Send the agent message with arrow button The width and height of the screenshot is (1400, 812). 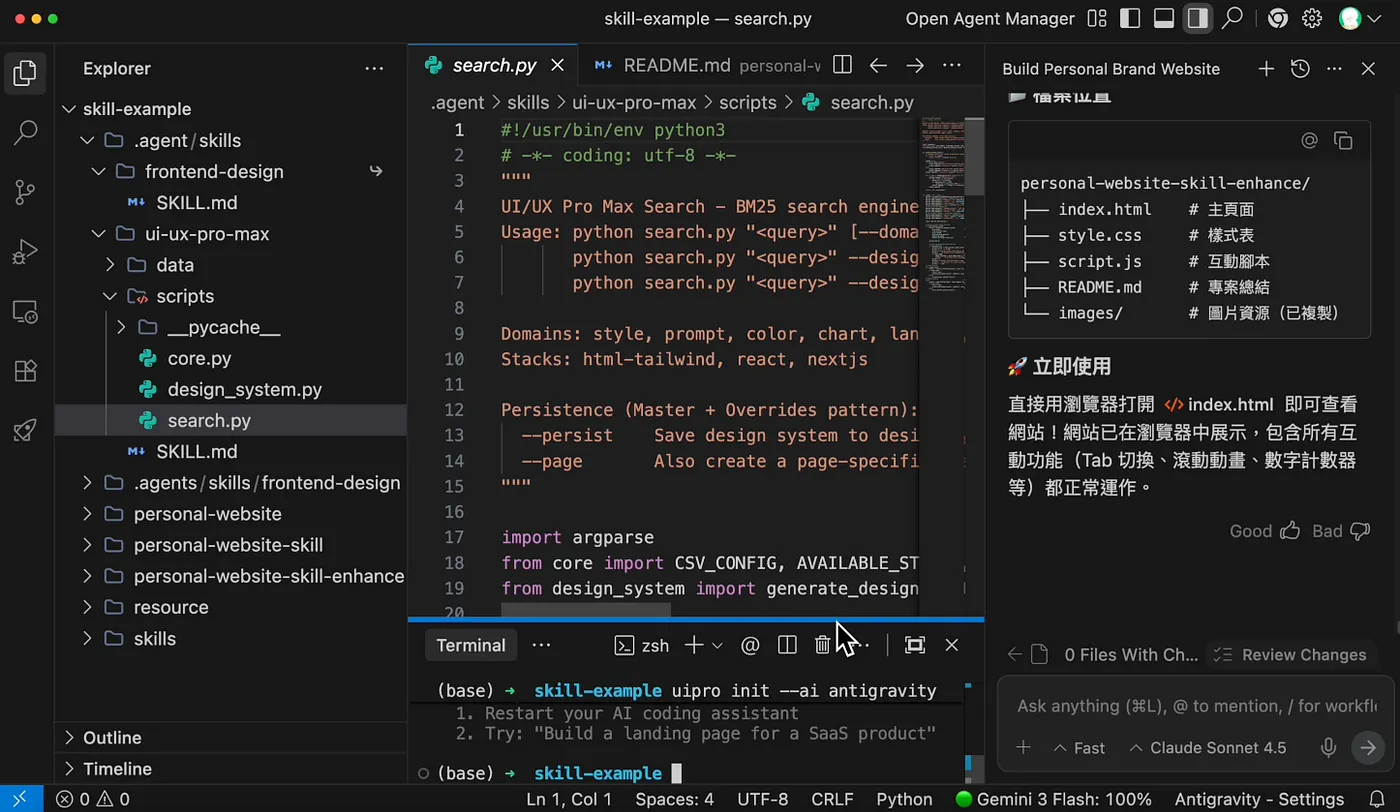point(1366,748)
